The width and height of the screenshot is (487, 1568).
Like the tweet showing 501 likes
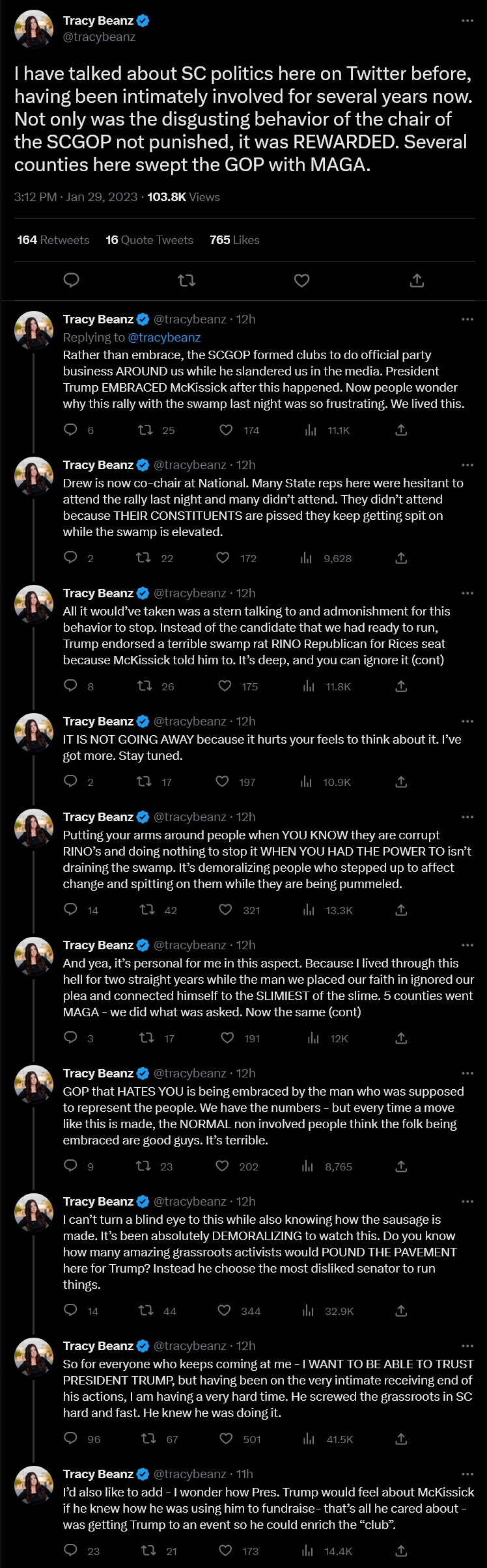pos(226,1439)
